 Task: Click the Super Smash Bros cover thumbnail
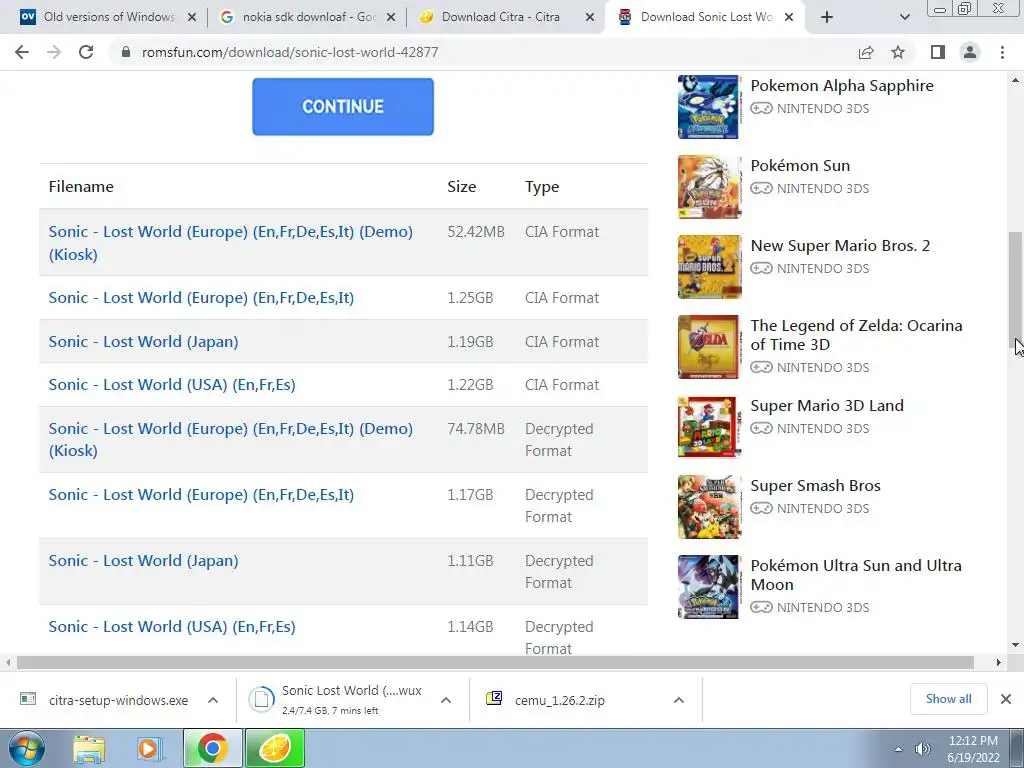tap(709, 507)
